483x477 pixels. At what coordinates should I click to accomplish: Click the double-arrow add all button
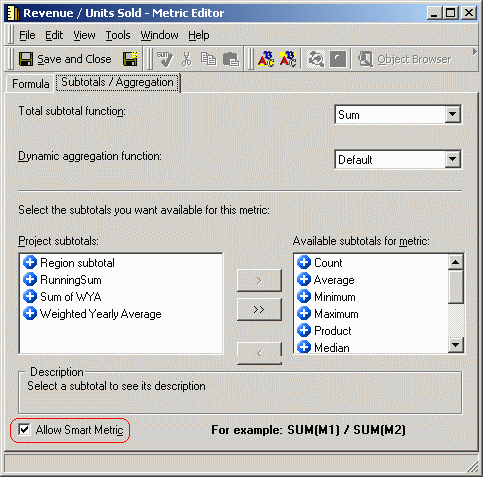pyautogui.click(x=259, y=309)
